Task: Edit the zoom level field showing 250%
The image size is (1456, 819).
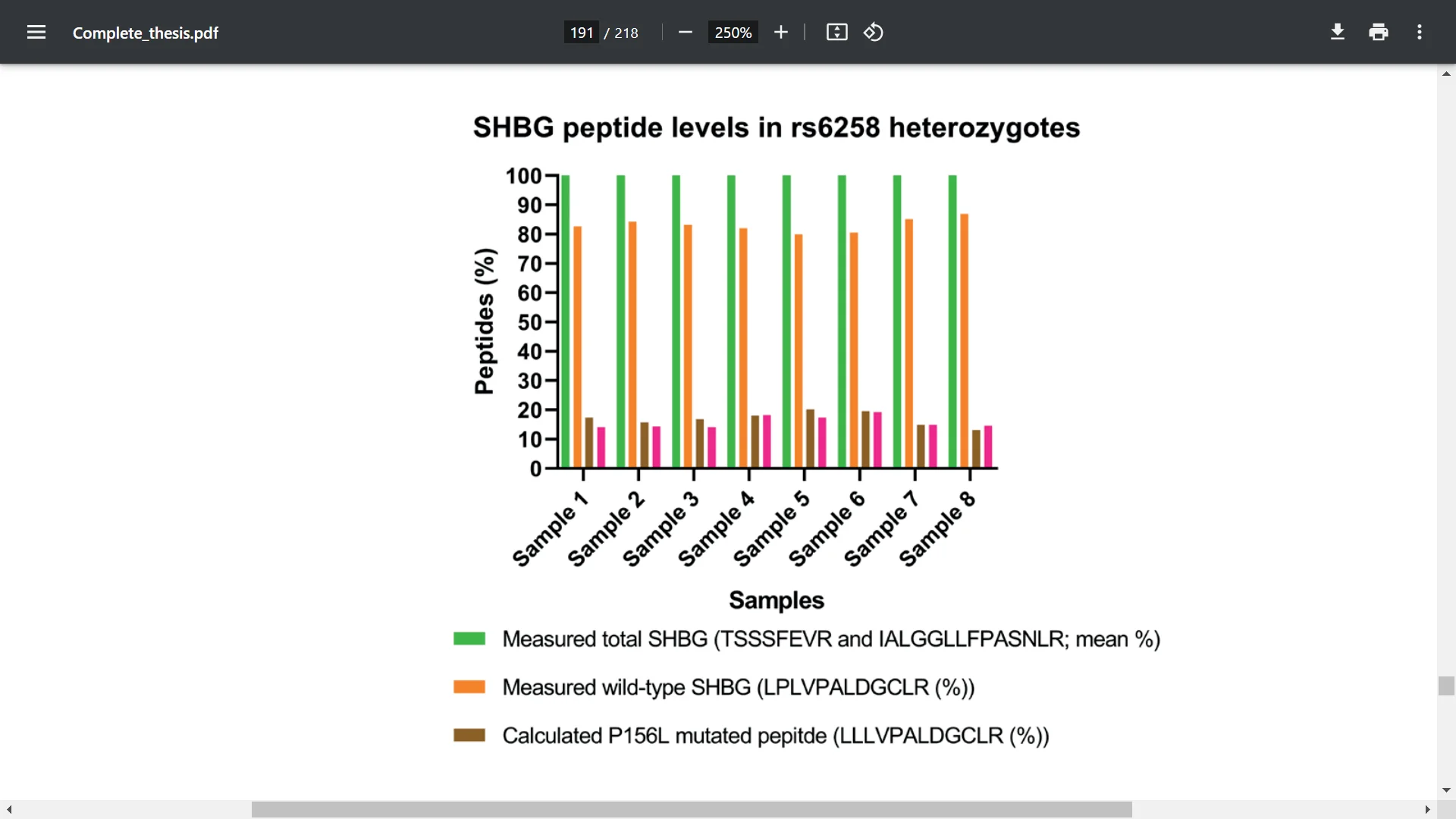Action: tap(733, 33)
